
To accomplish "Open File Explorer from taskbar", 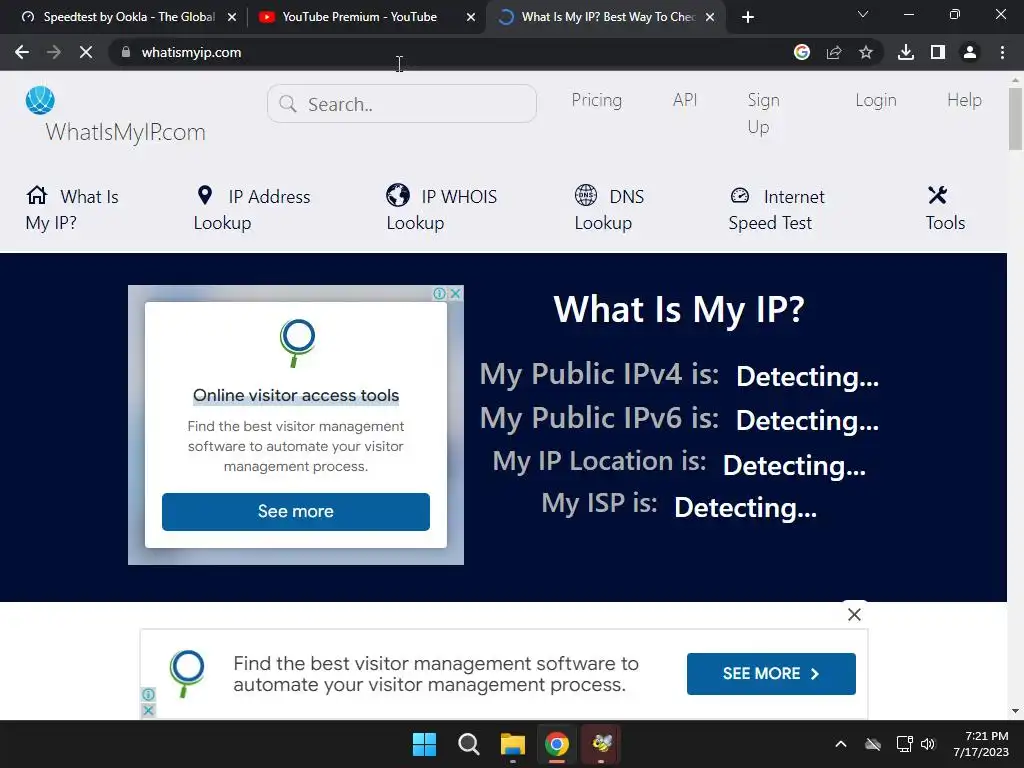I will [513, 744].
